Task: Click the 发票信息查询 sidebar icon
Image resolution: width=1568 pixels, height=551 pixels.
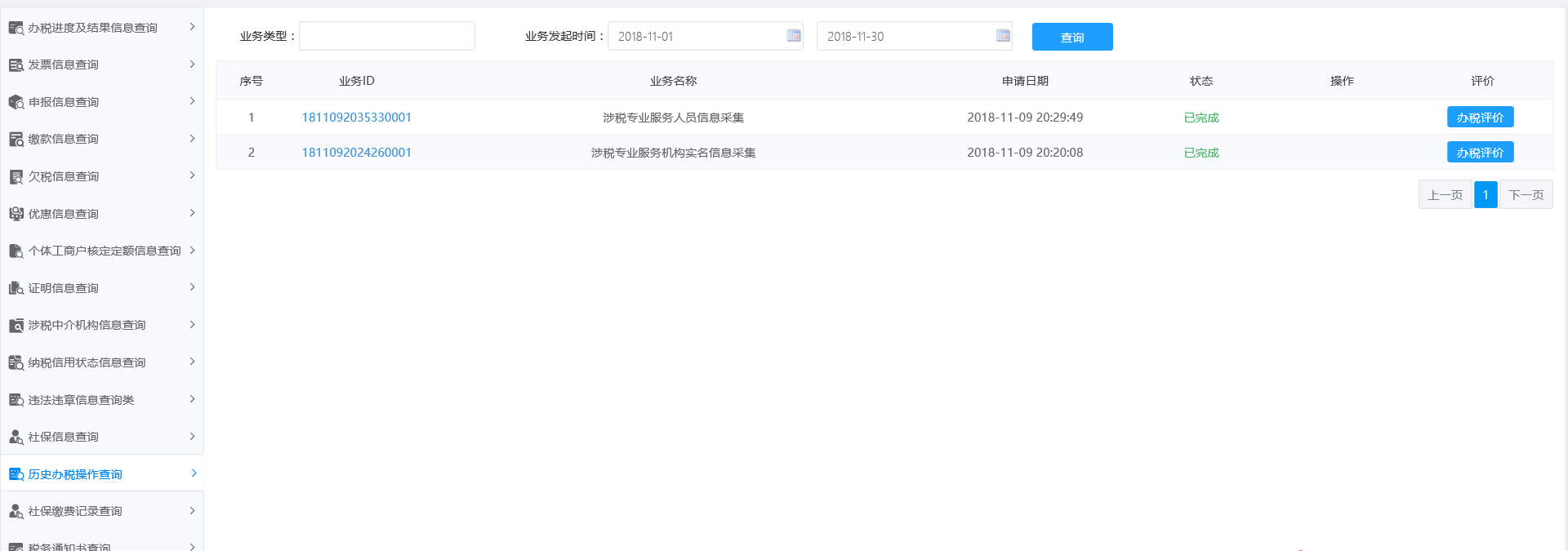Action: (x=16, y=64)
